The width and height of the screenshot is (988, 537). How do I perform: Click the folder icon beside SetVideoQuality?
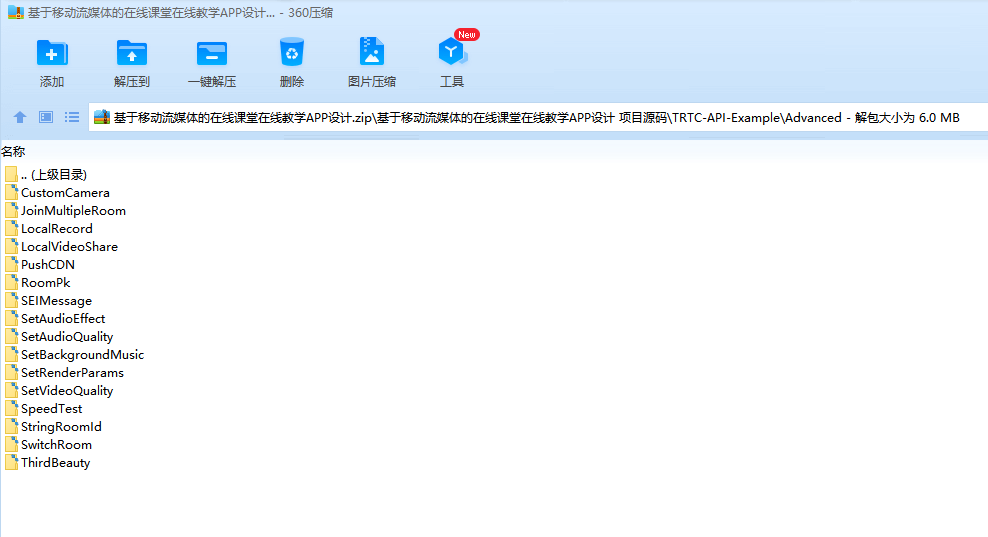pos(11,390)
